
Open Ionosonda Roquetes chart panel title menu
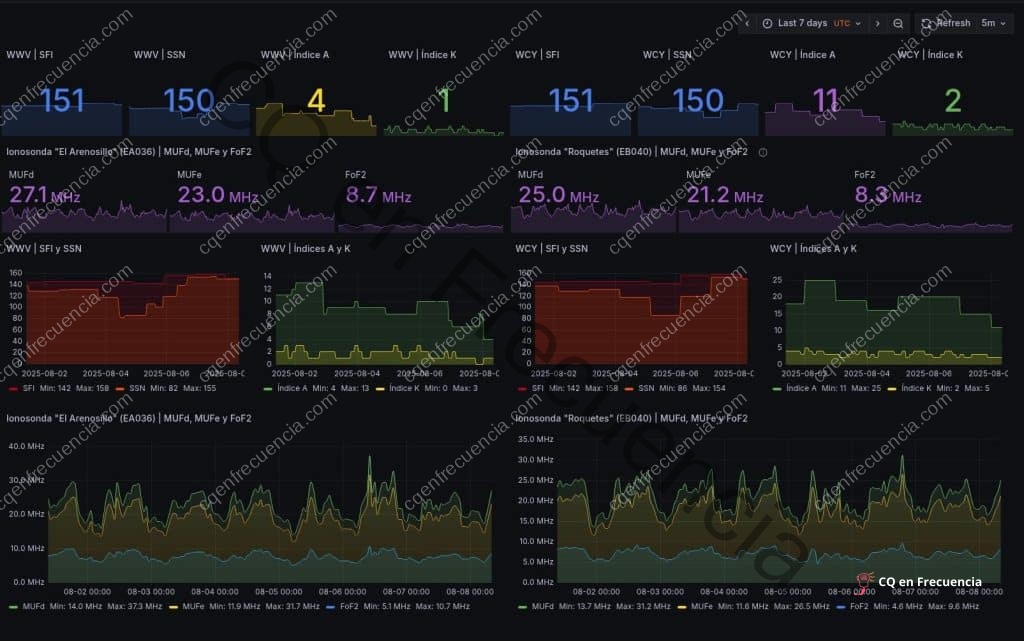point(632,418)
